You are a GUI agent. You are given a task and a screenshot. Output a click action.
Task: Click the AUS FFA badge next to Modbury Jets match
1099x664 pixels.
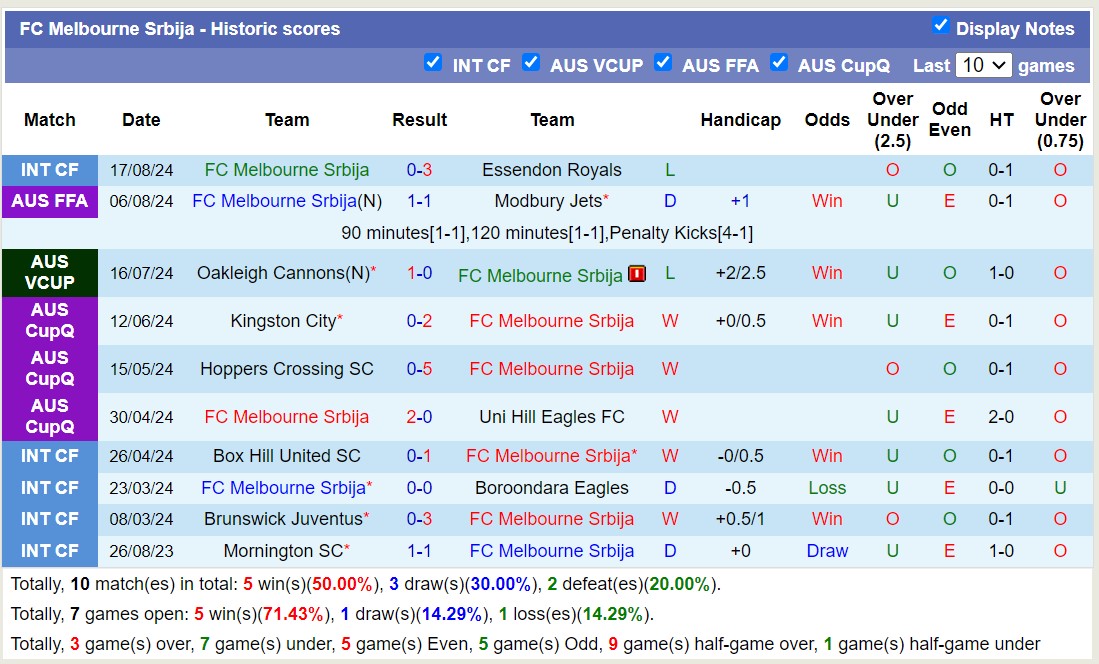click(50, 201)
